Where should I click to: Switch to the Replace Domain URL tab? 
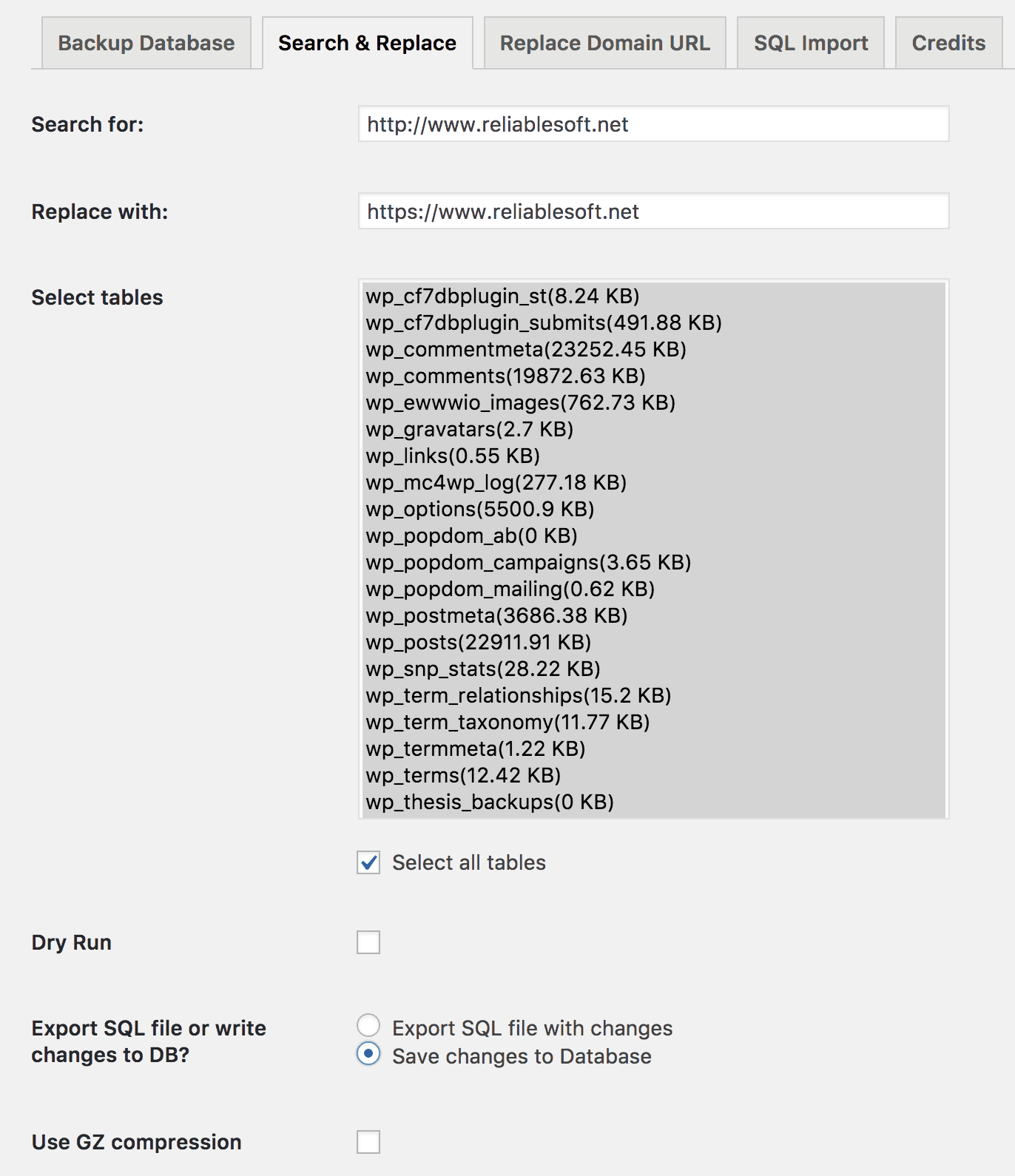[604, 42]
